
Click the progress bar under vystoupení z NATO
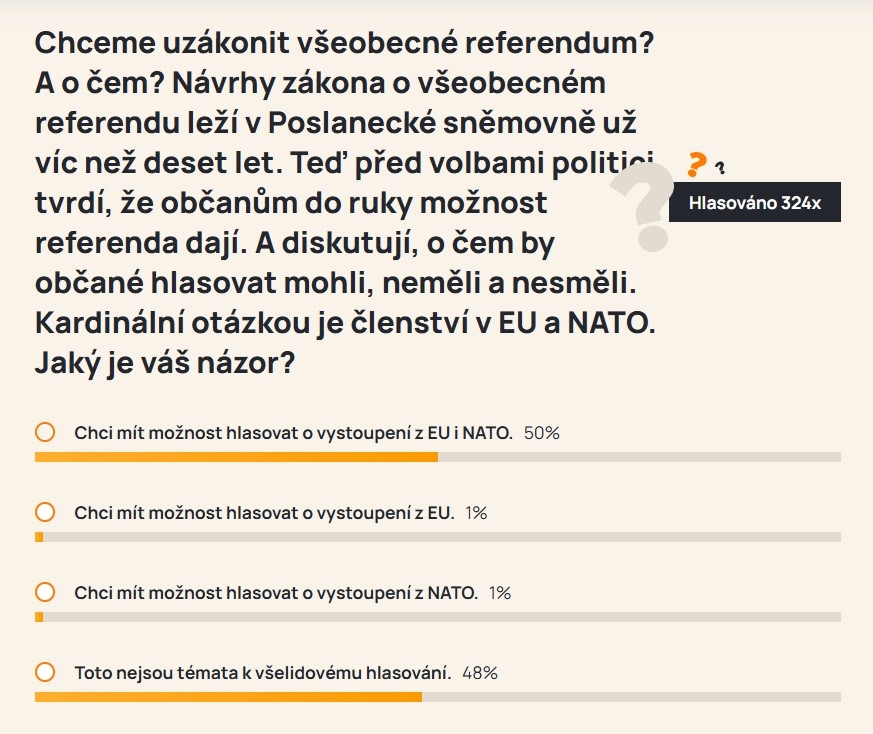(x=438, y=617)
